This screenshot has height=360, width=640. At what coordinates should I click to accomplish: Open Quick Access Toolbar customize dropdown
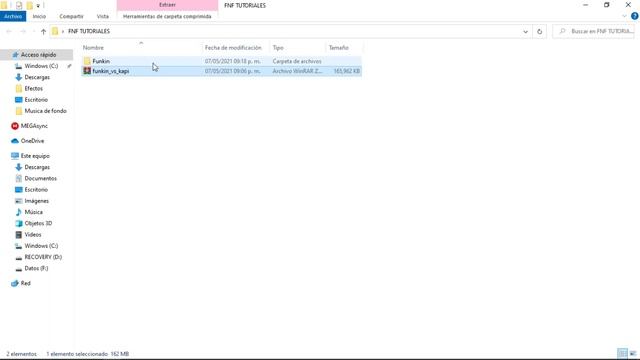pos(38,5)
